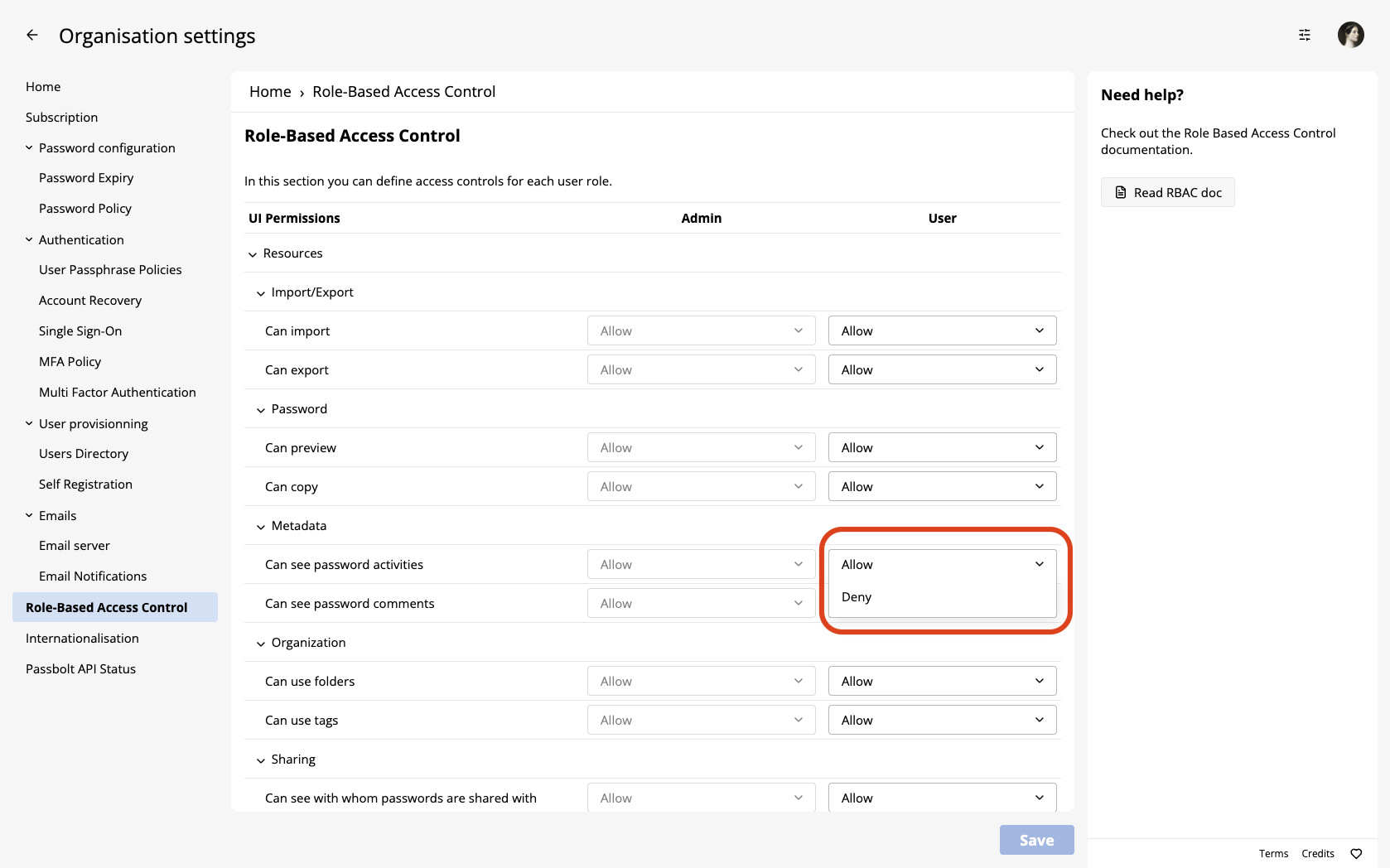The height and width of the screenshot is (868, 1390).
Task: Go to Users Directory settings
Action: pyautogui.click(x=84, y=454)
